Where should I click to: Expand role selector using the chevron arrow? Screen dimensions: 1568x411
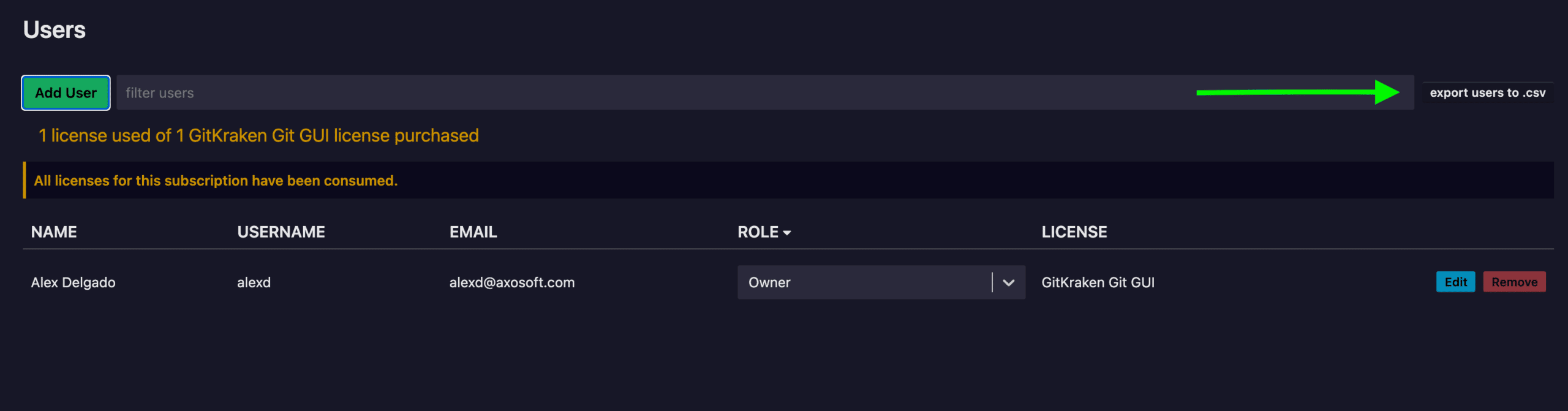(1009, 282)
